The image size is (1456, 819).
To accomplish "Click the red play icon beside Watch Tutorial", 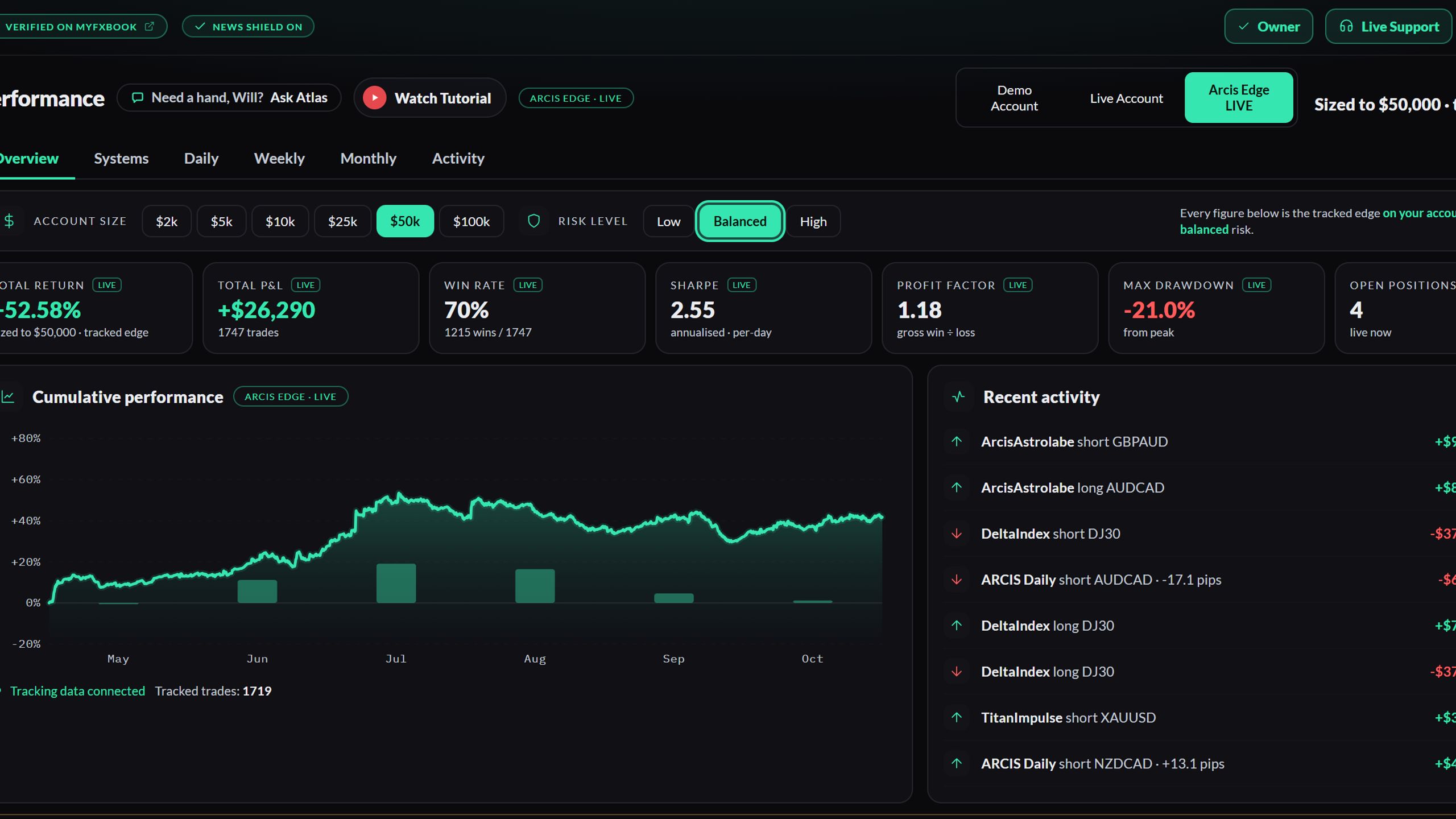I will (x=375, y=98).
